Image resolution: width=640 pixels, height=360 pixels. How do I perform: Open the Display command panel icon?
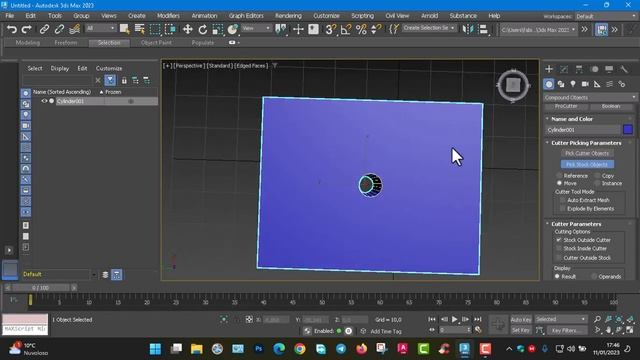coord(609,69)
